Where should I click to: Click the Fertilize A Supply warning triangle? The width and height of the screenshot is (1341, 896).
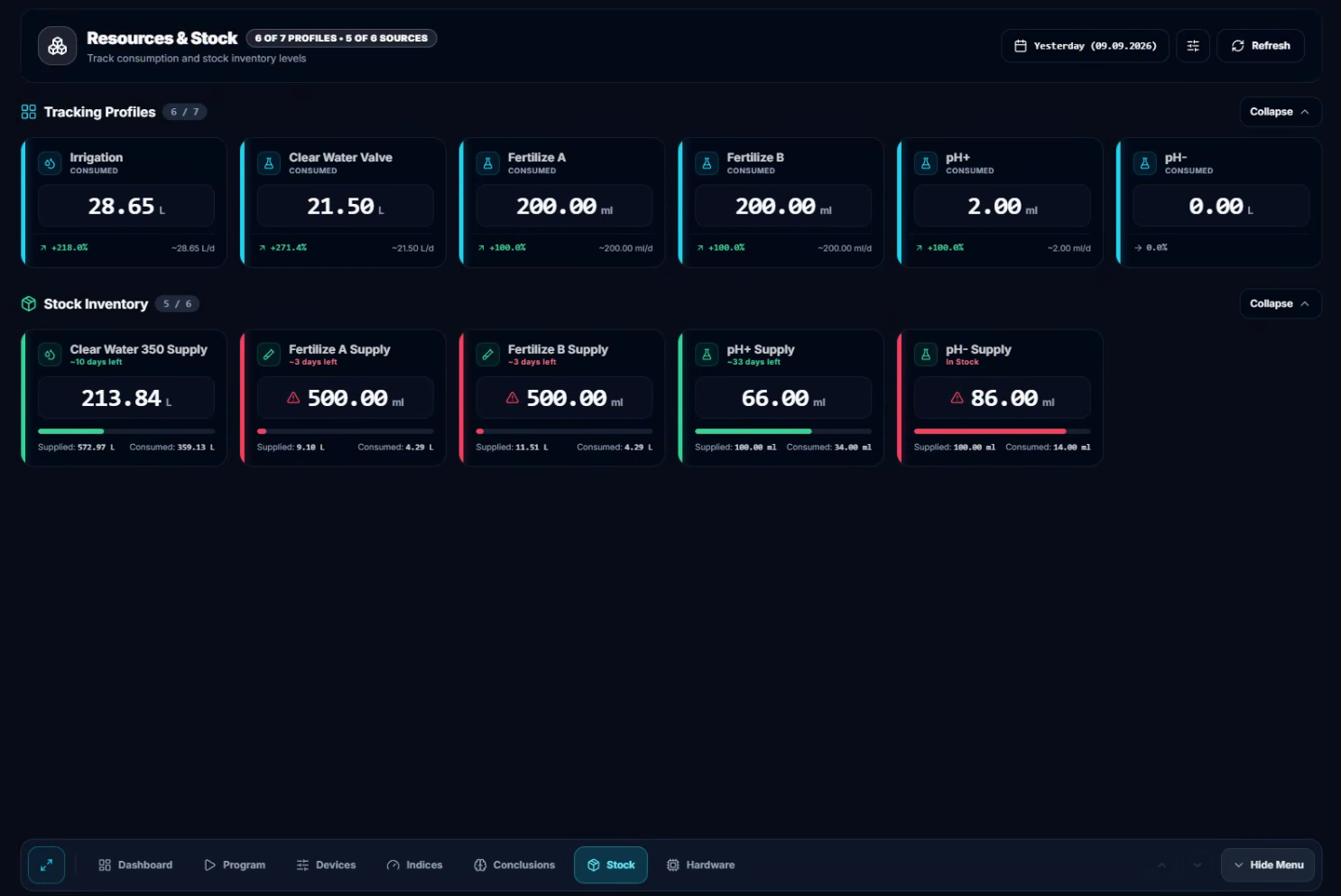point(293,398)
